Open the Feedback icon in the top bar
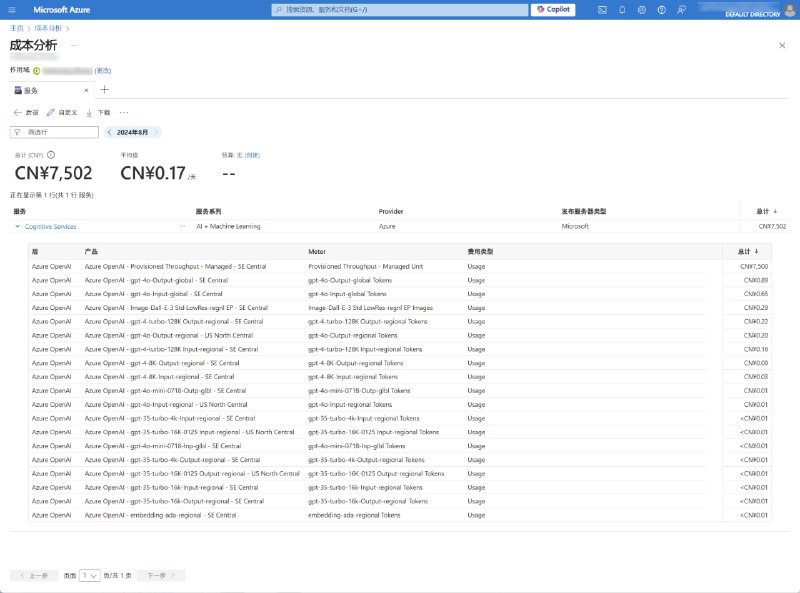 coord(682,9)
